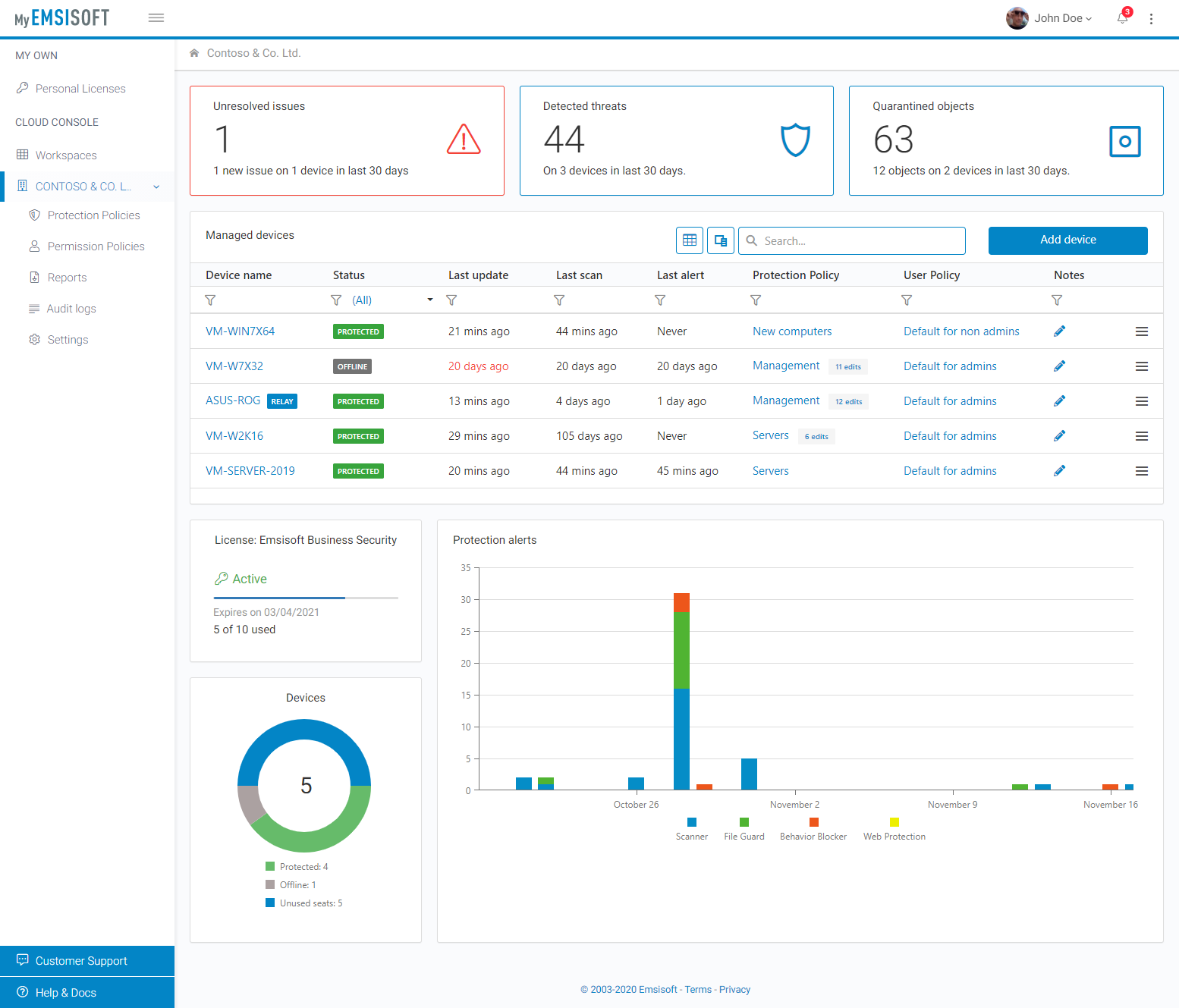Open Audit logs
Image resolution: width=1179 pixels, height=1008 pixels.
click(x=71, y=309)
